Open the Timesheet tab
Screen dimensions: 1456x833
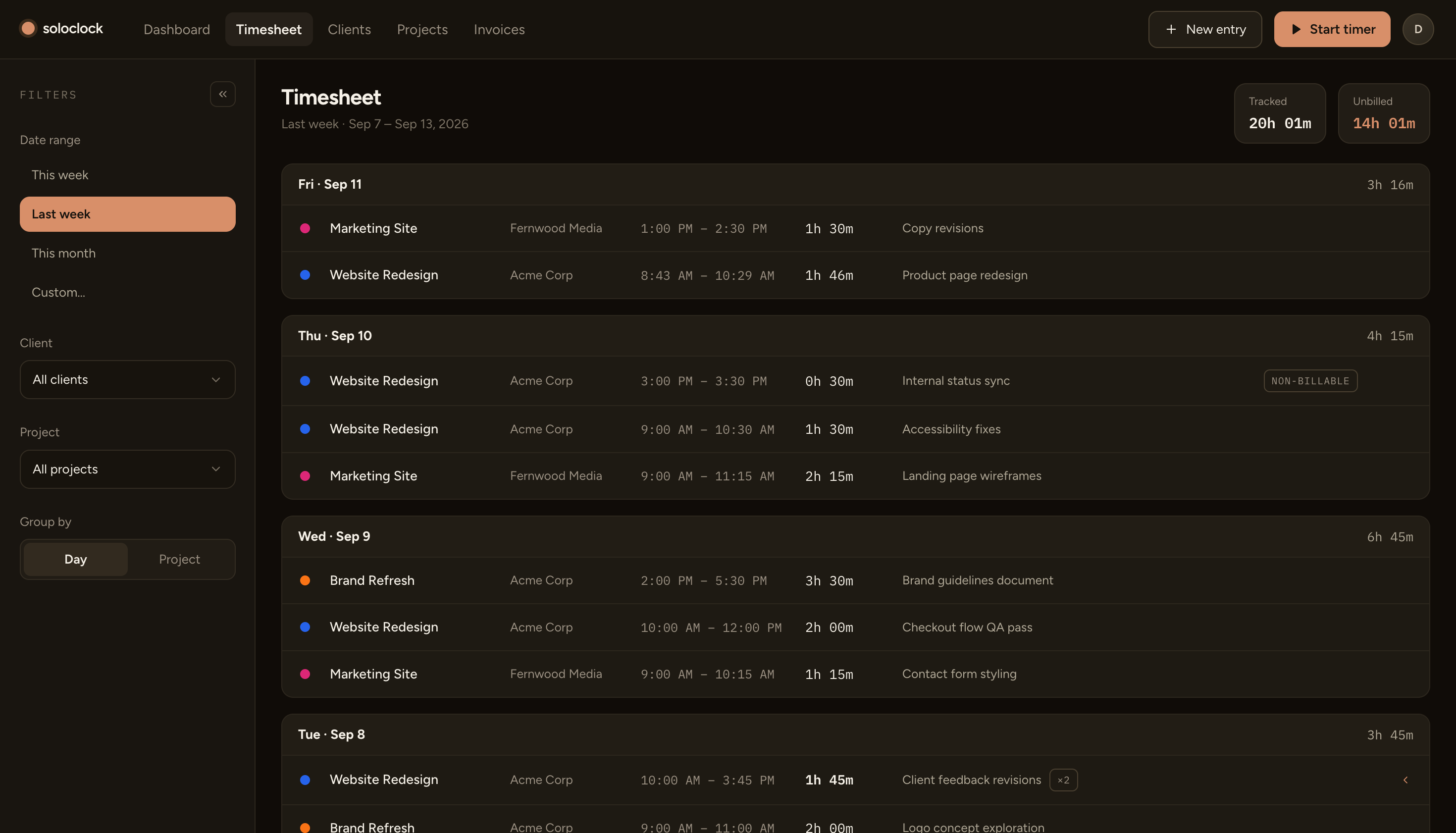pyautogui.click(x=269, y=29)
